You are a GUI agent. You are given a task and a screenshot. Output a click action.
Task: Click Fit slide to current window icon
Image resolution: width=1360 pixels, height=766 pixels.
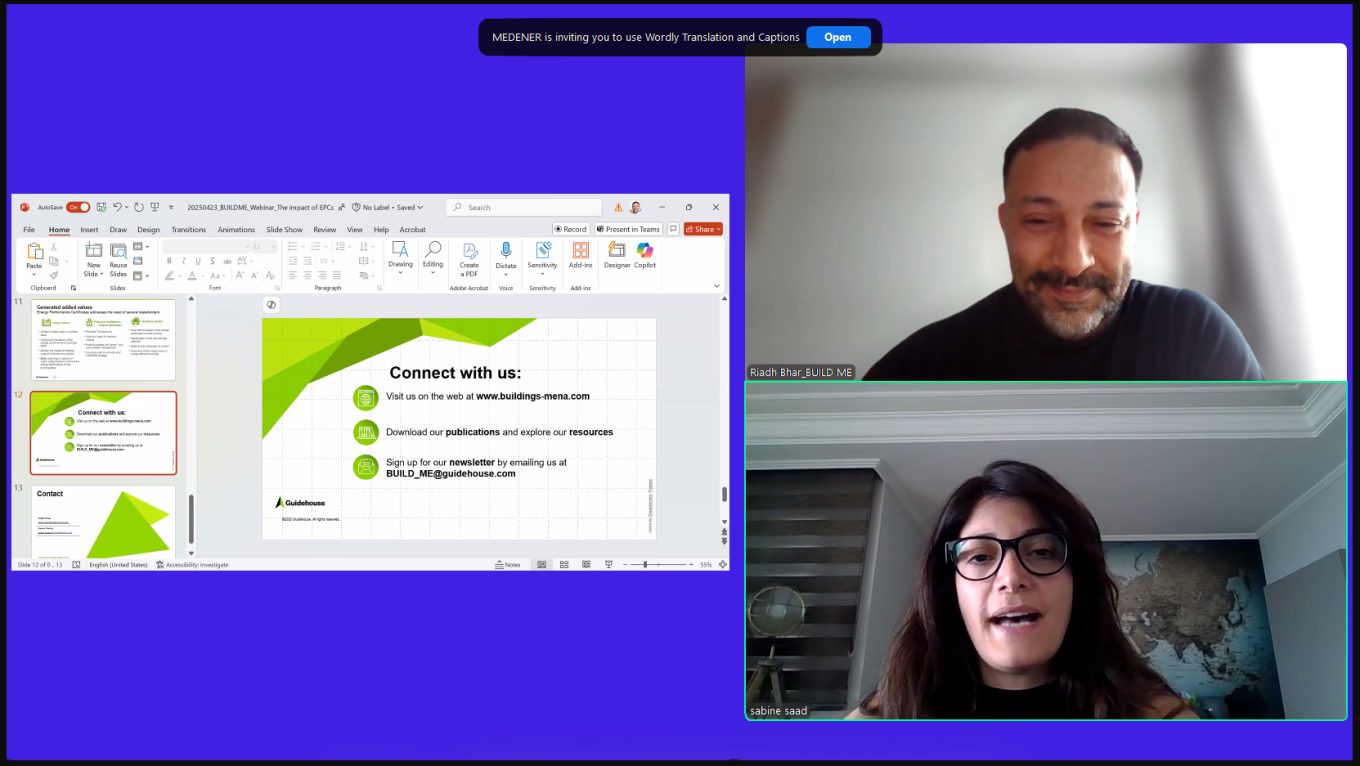click(x=722, y=565)
